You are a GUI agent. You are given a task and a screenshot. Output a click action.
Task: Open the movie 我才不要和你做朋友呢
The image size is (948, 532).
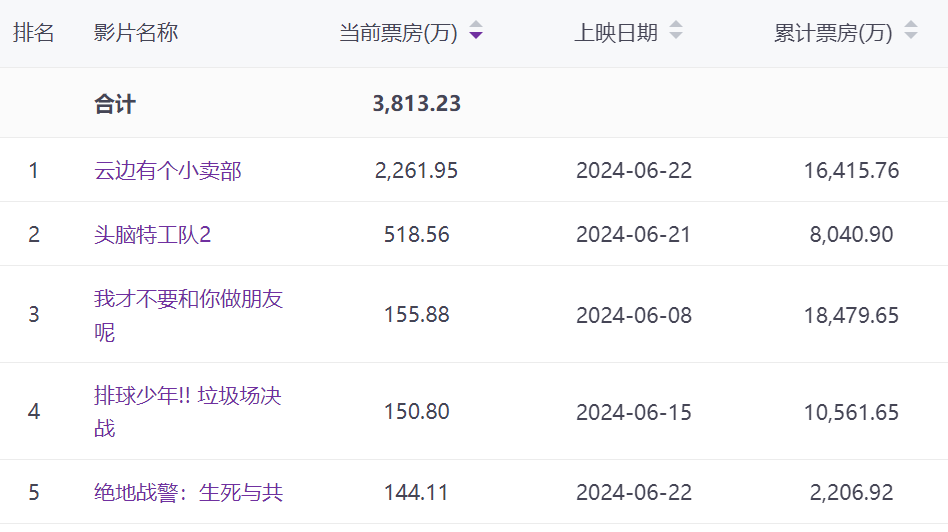pyautogui.click(x=188, y=299)
